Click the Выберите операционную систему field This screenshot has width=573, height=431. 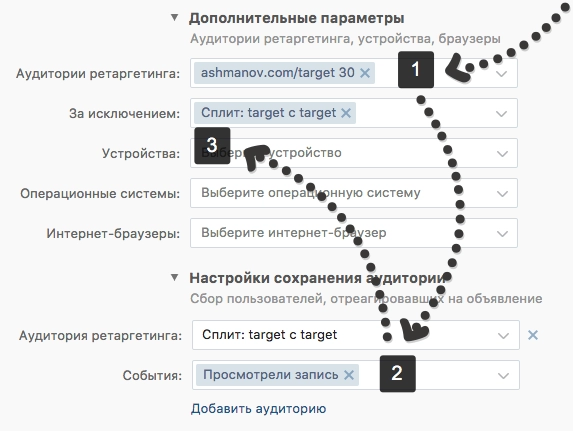pos(354,193)
